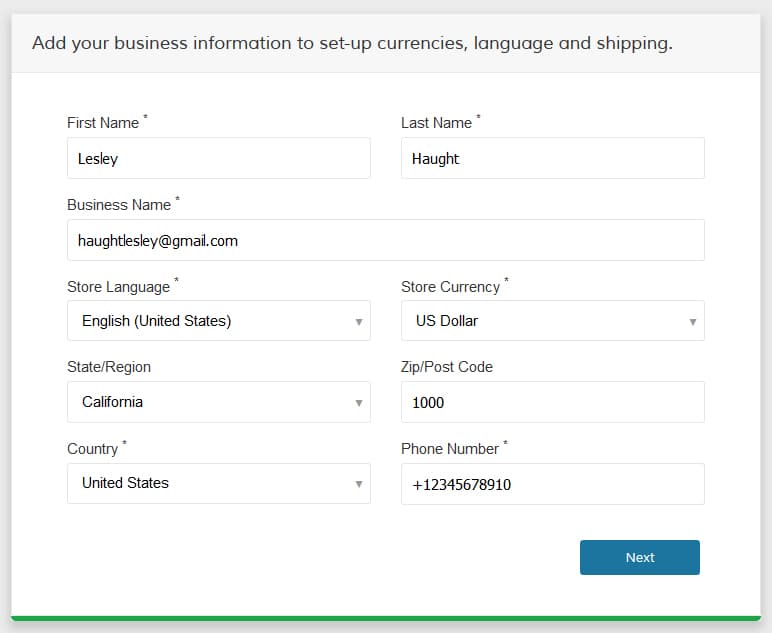Click the Business Name label

(119, 204)
